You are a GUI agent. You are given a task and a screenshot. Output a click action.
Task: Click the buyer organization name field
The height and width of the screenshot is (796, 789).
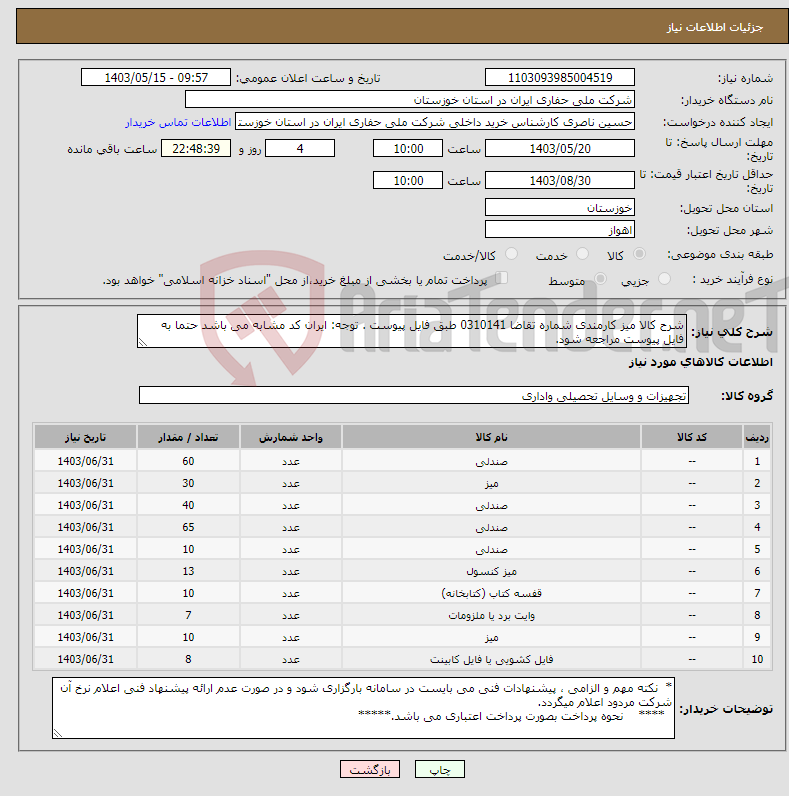click(x=410, y=100)
